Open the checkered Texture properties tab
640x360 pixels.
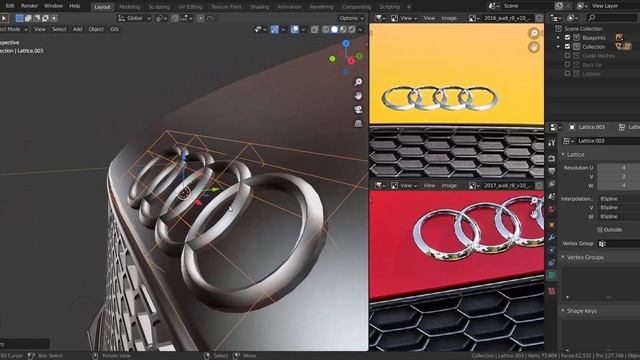(x=552, y=291)
